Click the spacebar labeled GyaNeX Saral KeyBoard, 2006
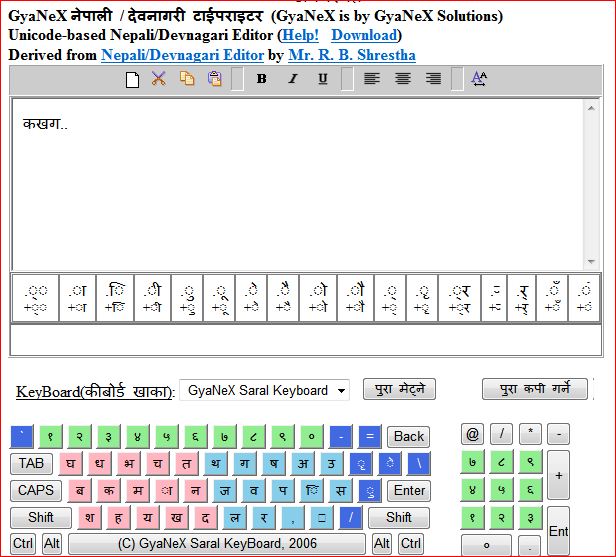Image resolution: width=616 pixels, height=557 pixels. point(217,544)
